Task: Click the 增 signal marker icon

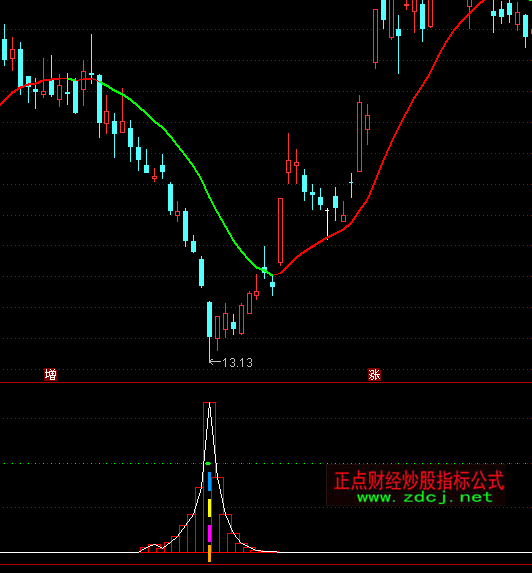Action: coord(50,375)
